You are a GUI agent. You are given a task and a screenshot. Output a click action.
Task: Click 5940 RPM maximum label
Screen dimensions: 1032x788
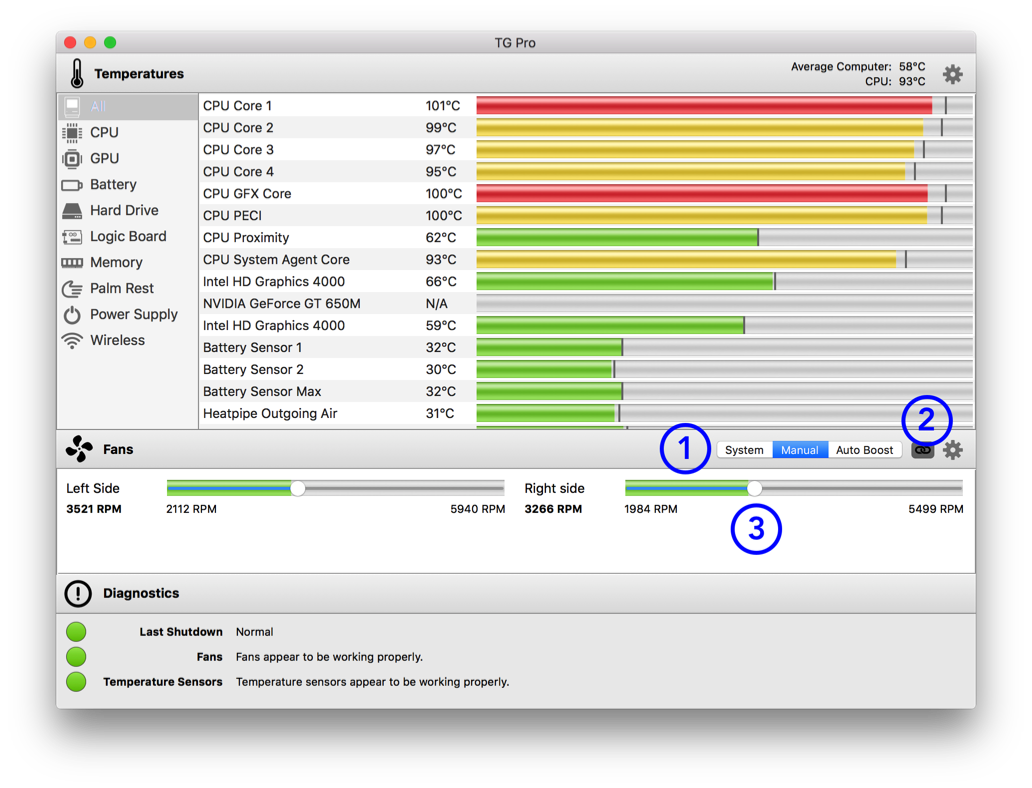(478, 509)
